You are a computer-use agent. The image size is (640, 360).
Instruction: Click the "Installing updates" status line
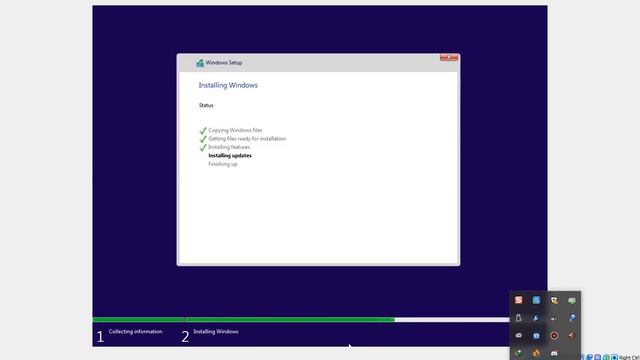230,156
